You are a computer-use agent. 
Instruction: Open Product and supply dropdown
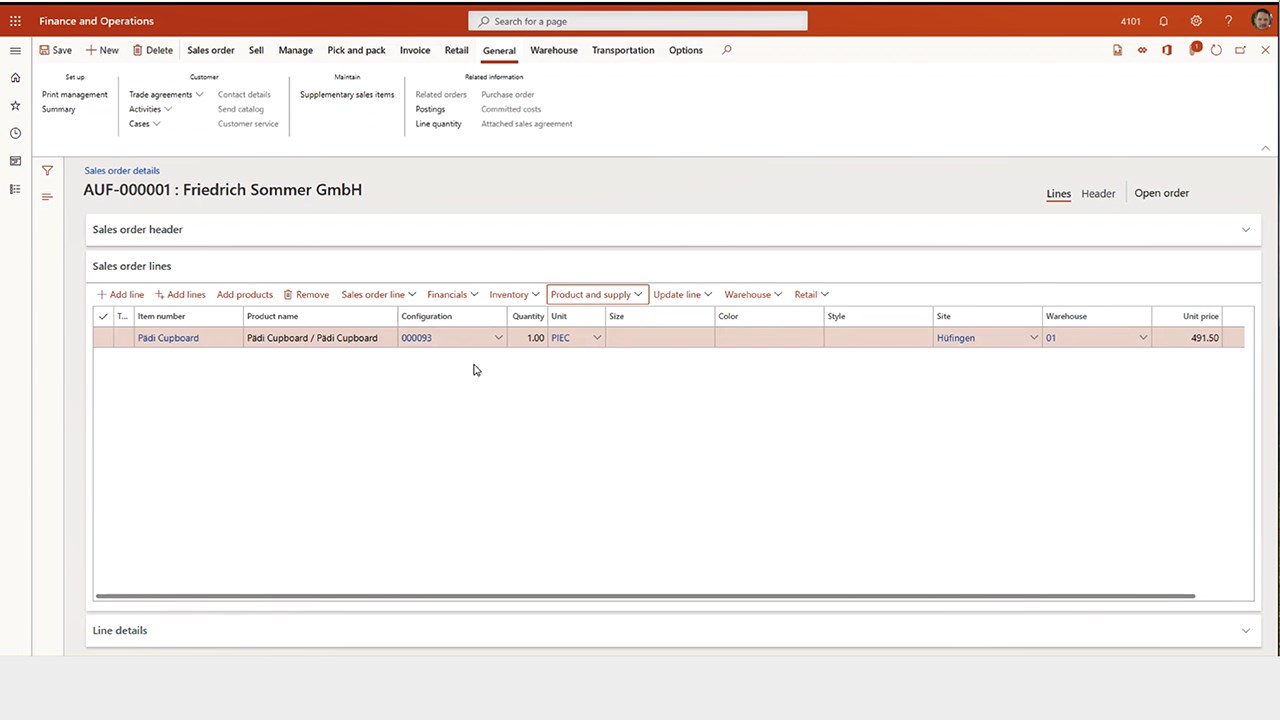(x=597, y=295)
